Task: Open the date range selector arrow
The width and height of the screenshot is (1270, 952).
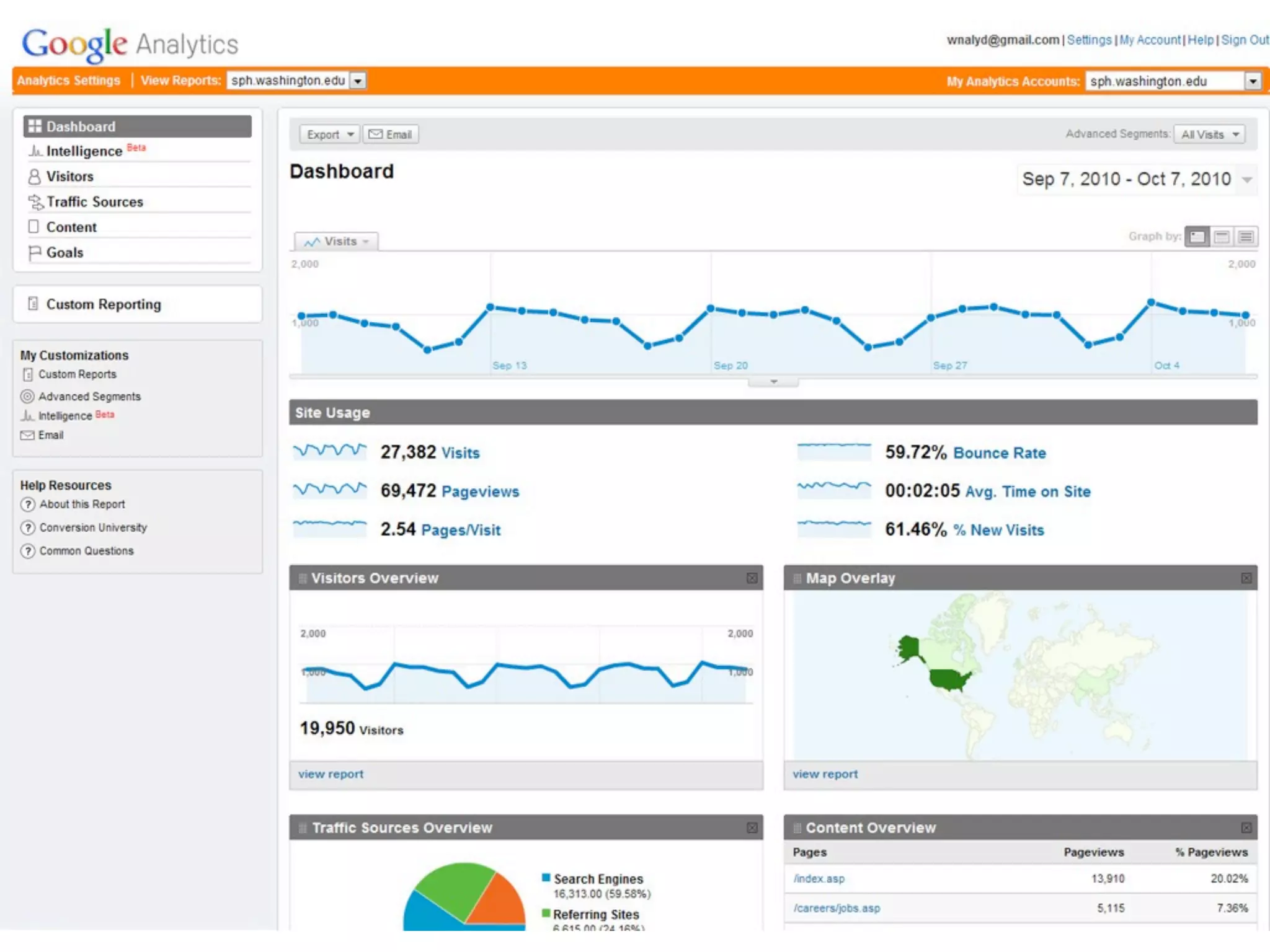Action: pyautogui.click(x=1247, y=180)
